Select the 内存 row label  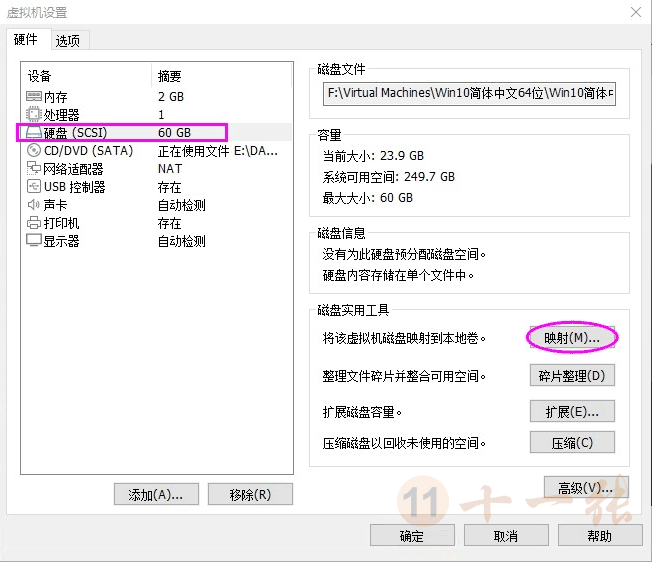55,97
